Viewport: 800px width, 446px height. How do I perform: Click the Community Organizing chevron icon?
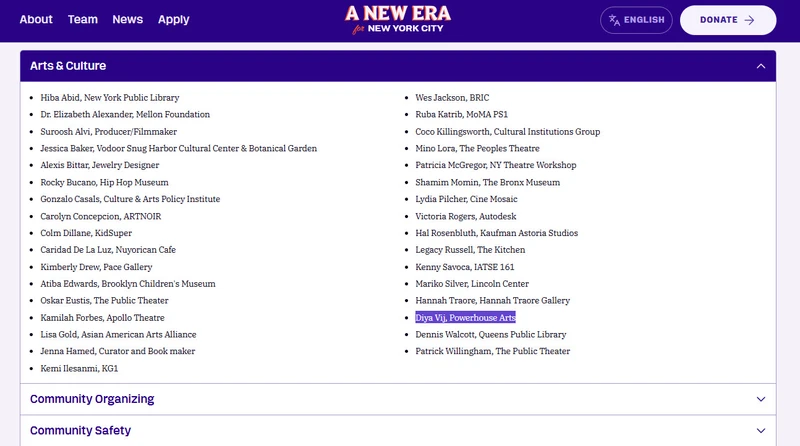(x=761, y=399)
